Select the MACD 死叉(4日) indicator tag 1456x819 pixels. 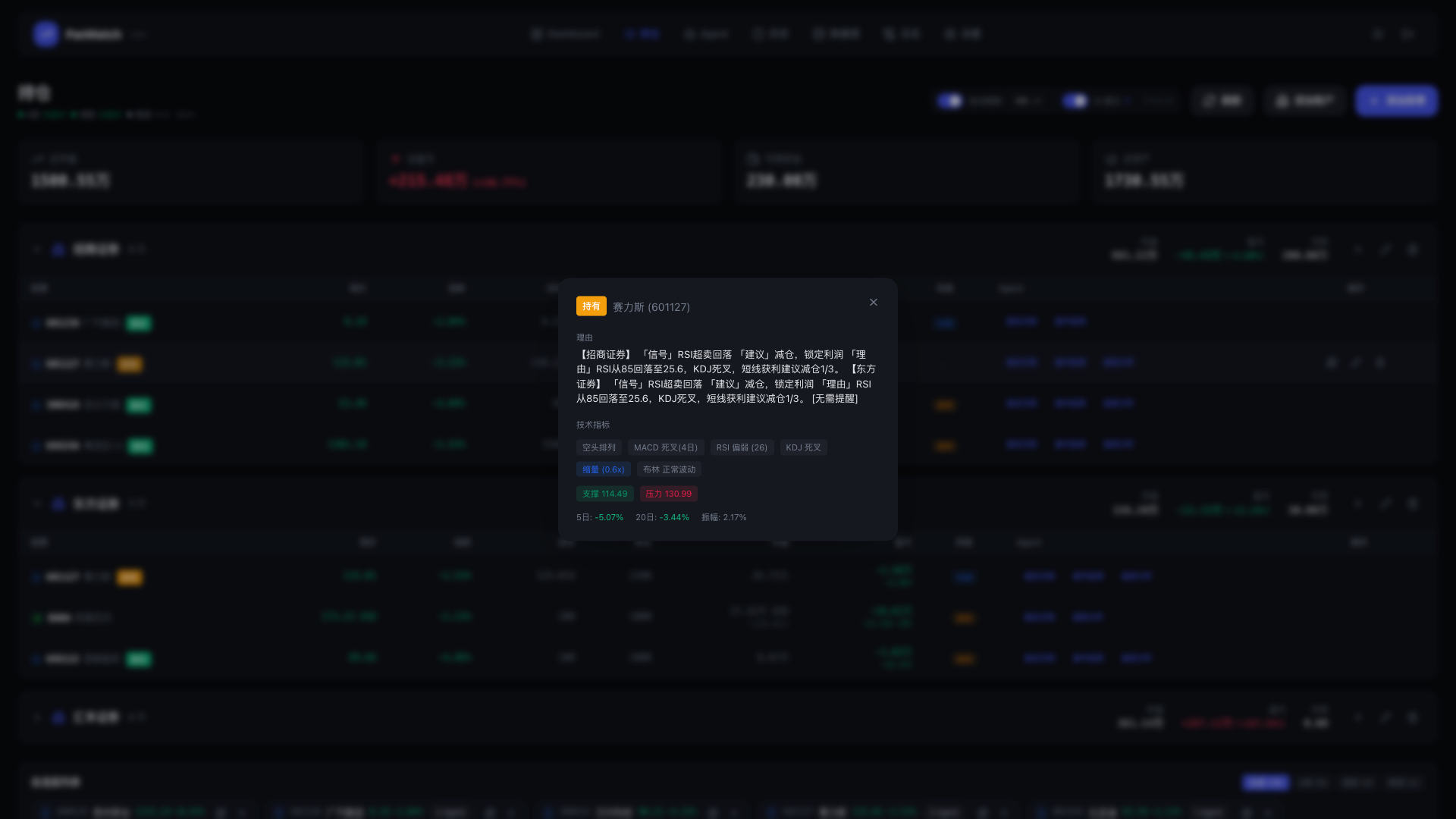pyautogui.click(x=665, y=447)
